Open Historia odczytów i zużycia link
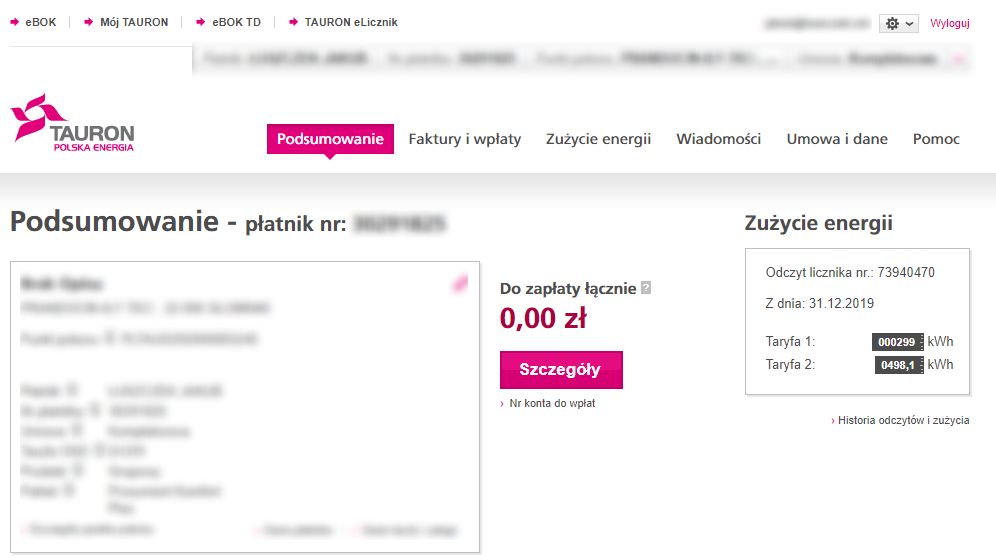Viewport: 996px width, 560px height. pyautogui.click(x=902, y=421)
